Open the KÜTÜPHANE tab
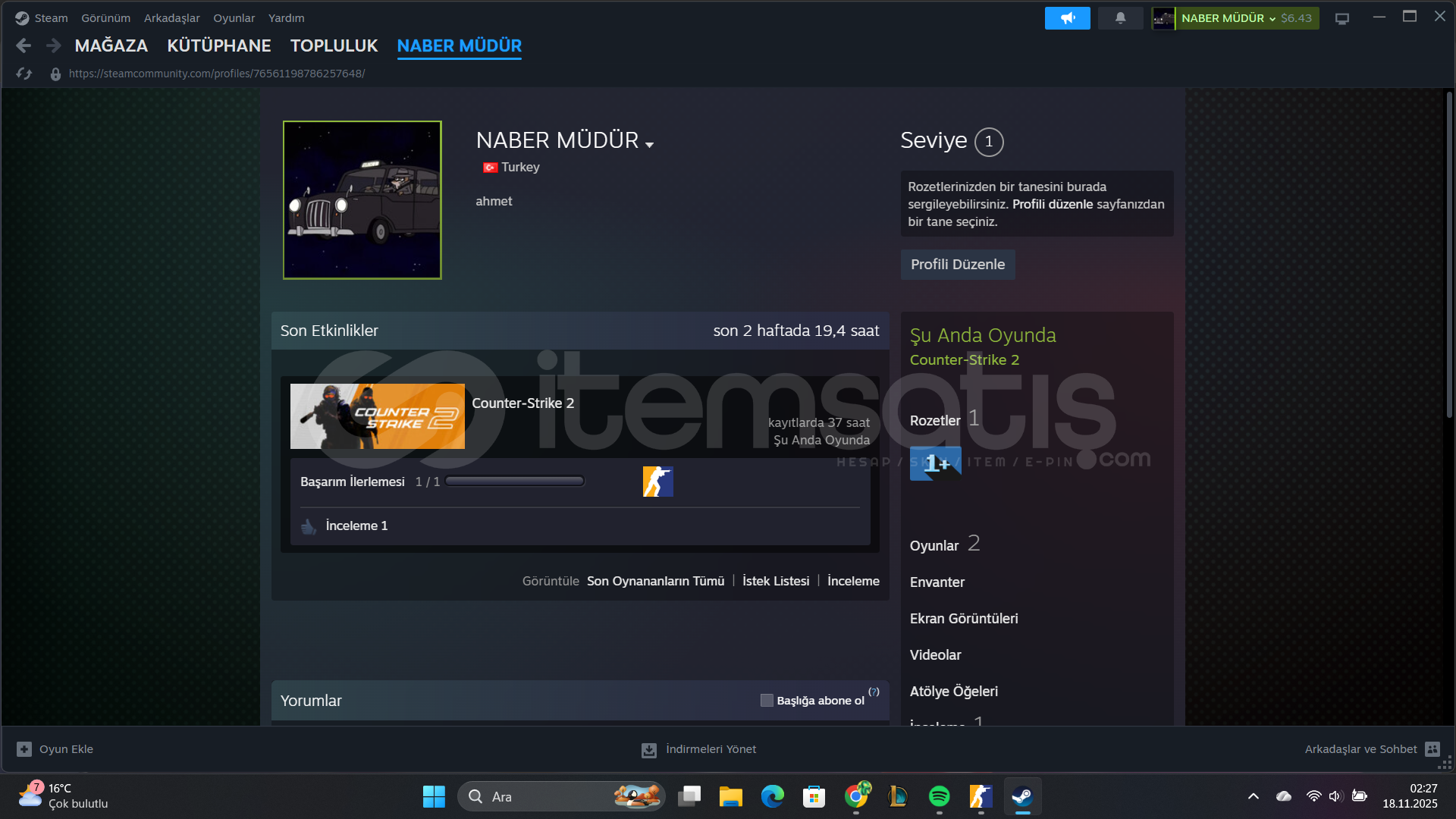Viewport: 1456px width, 819px height. [x=218, y=45]
